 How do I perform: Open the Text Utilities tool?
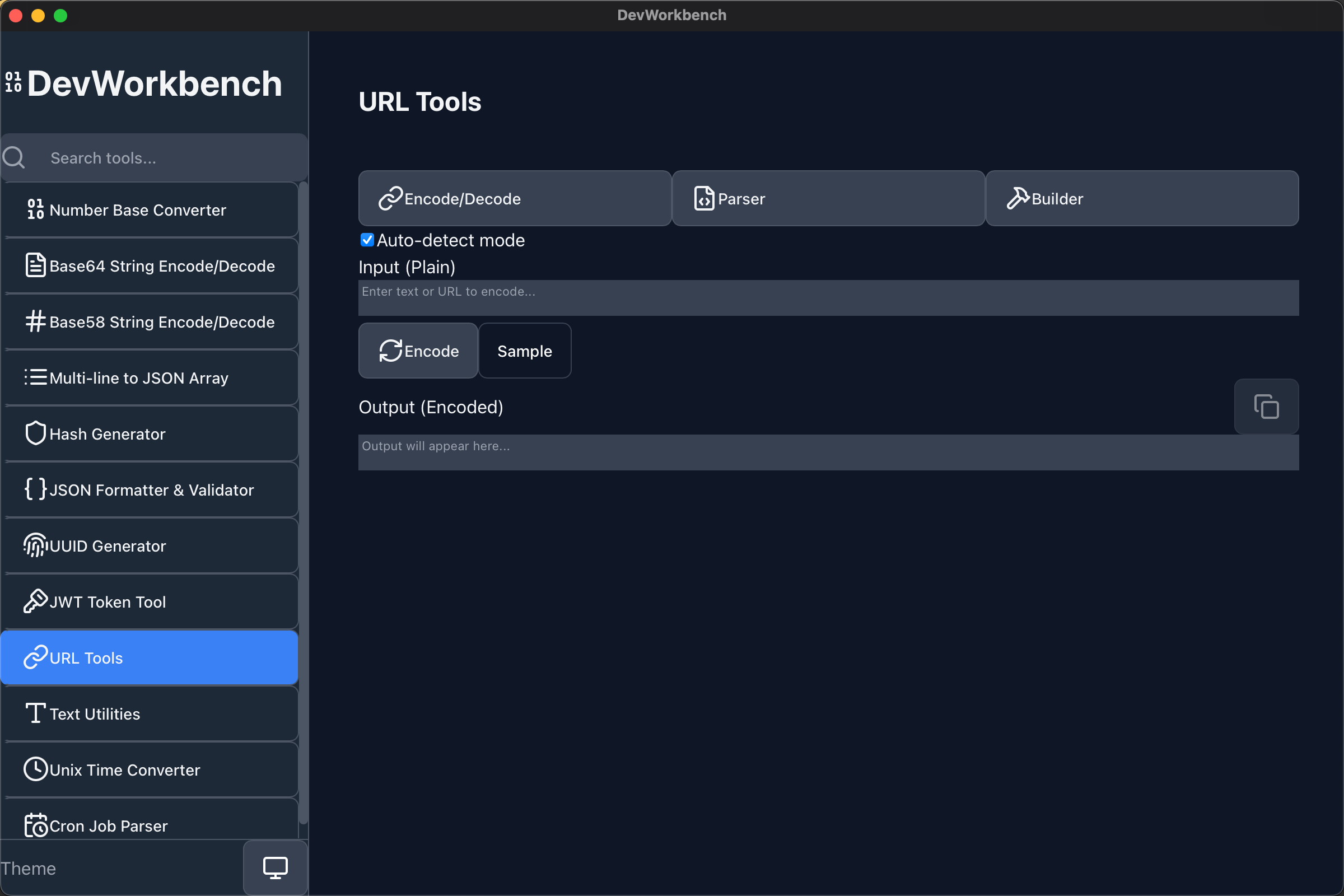[150, 713]
